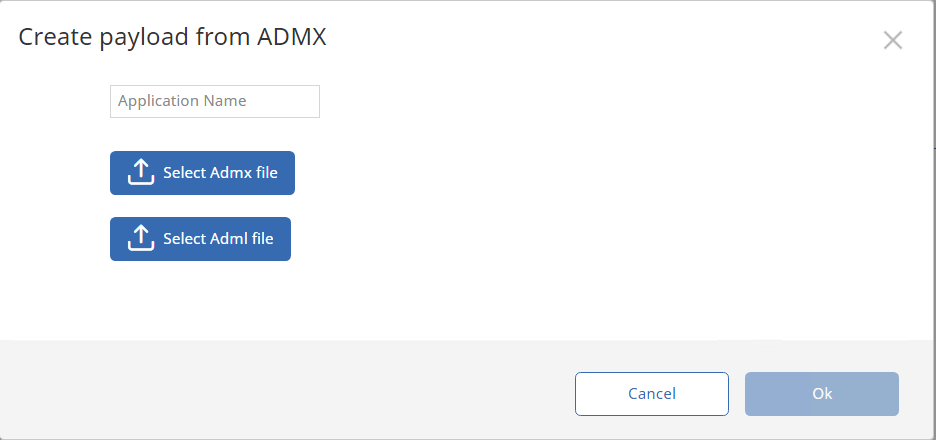Image resolution: width=936 pixels, height=440 pixels.
Task: Hit the tray-arrow icon for Adml upload
Action: click(x=141, y=239)
